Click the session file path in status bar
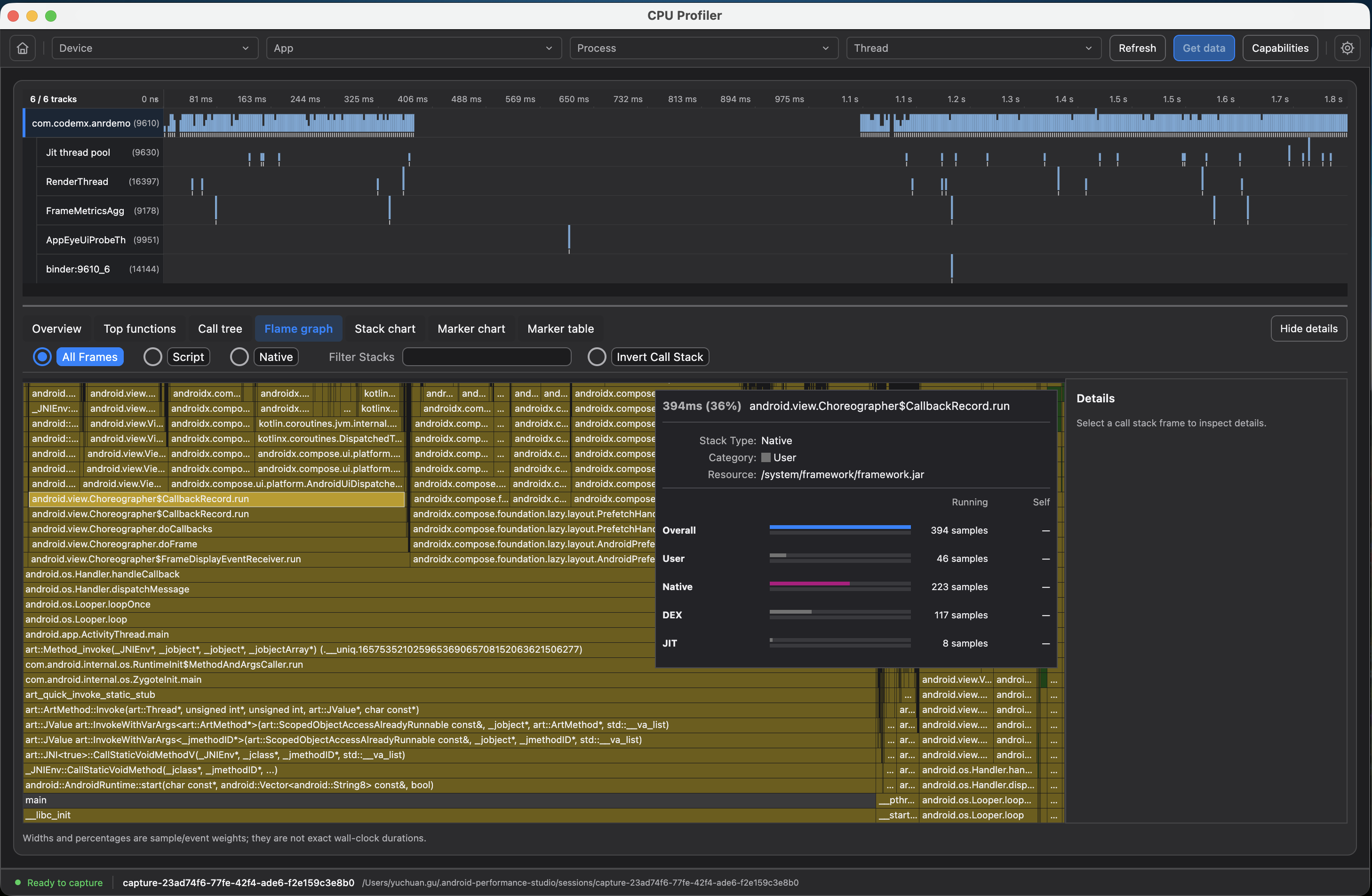Viewport: 1372px width, 896px height. 580,882
